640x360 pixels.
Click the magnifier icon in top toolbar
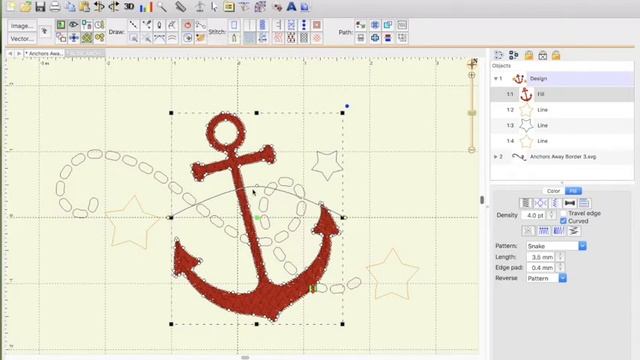tap(162, 7)
